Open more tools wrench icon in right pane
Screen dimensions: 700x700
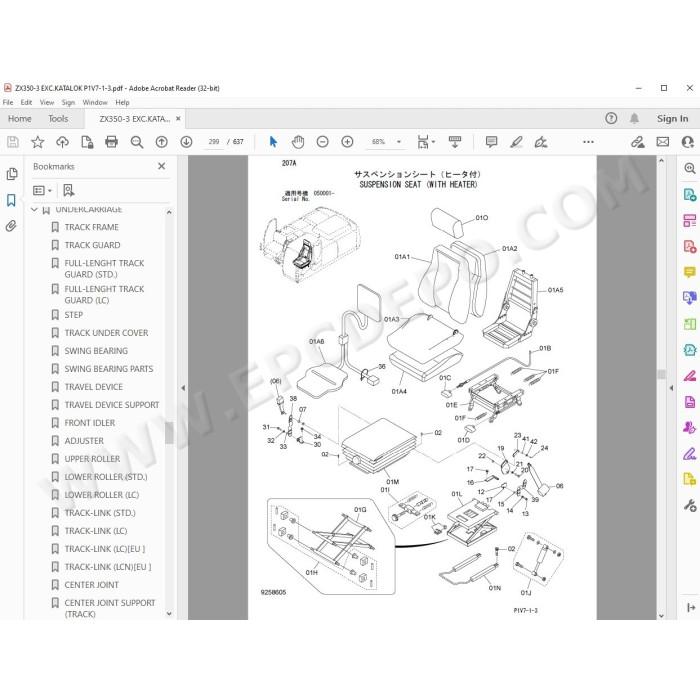(x=690, y=505)
